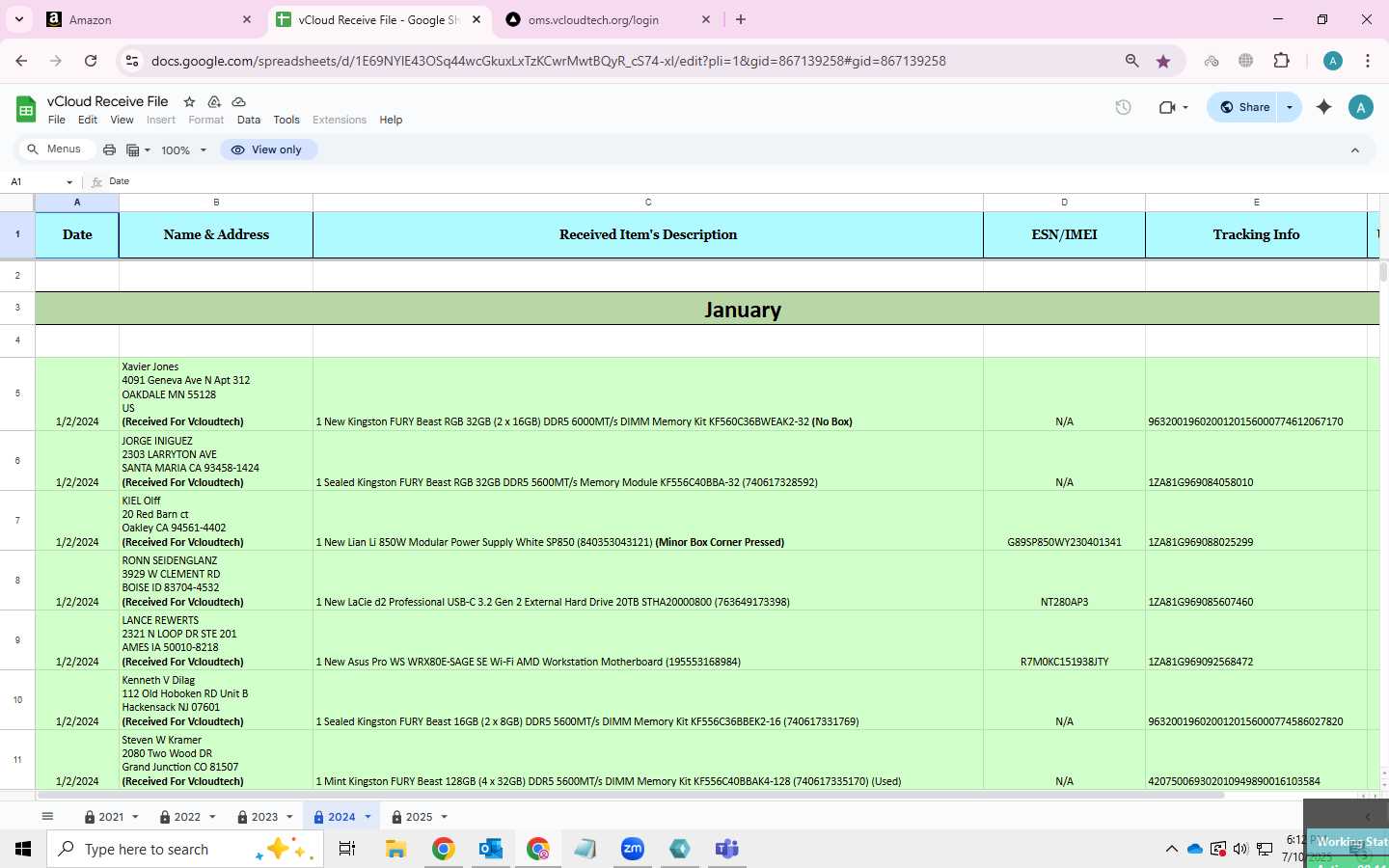
Task: Switch to the oms.vcloudtech.org/login tab
Action: click(608, 19)
